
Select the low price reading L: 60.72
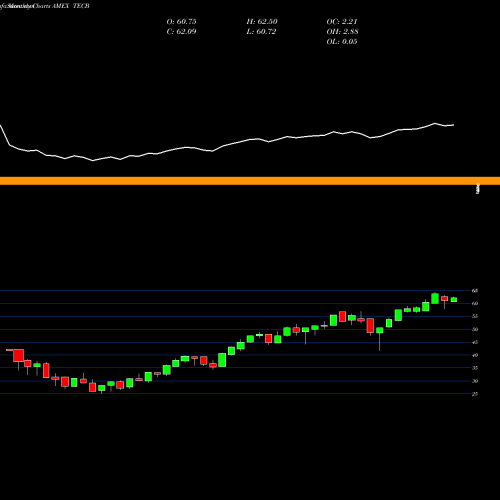click(261, 32)
